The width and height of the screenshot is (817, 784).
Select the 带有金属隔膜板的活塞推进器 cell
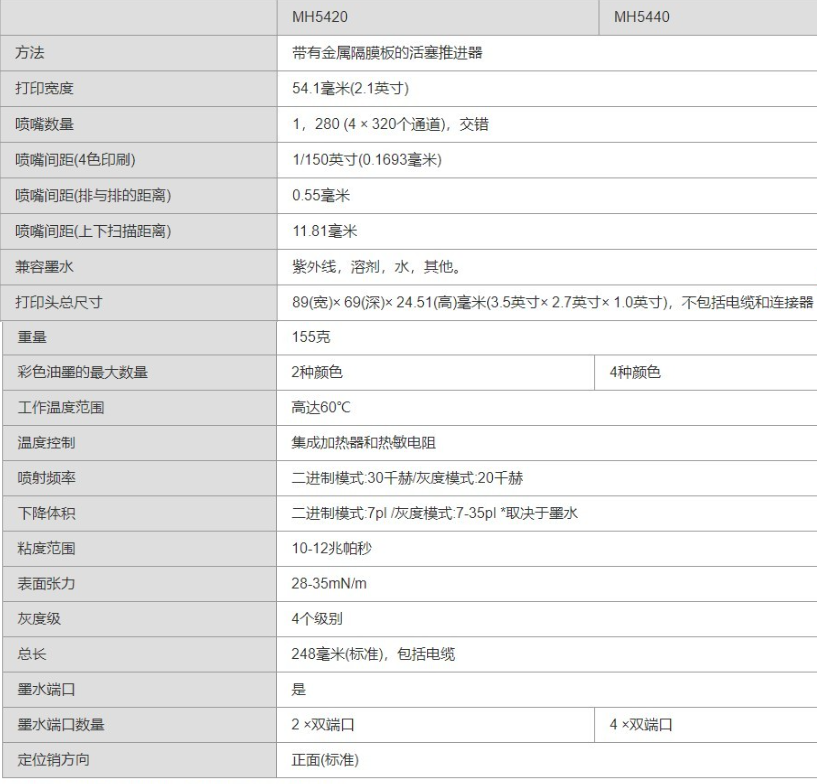387,53
